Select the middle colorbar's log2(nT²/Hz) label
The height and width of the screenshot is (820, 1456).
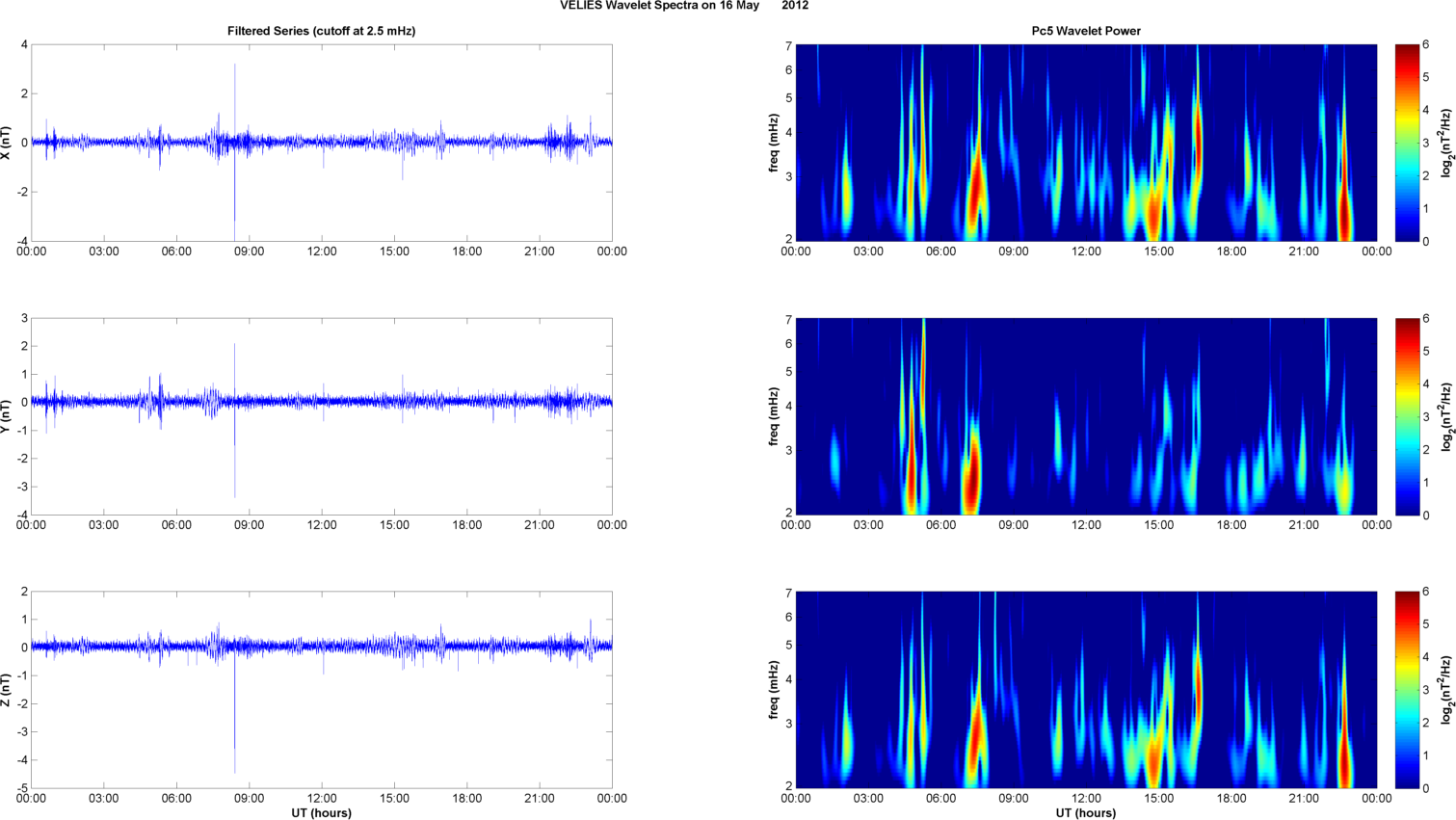(x=1447, y=416)
